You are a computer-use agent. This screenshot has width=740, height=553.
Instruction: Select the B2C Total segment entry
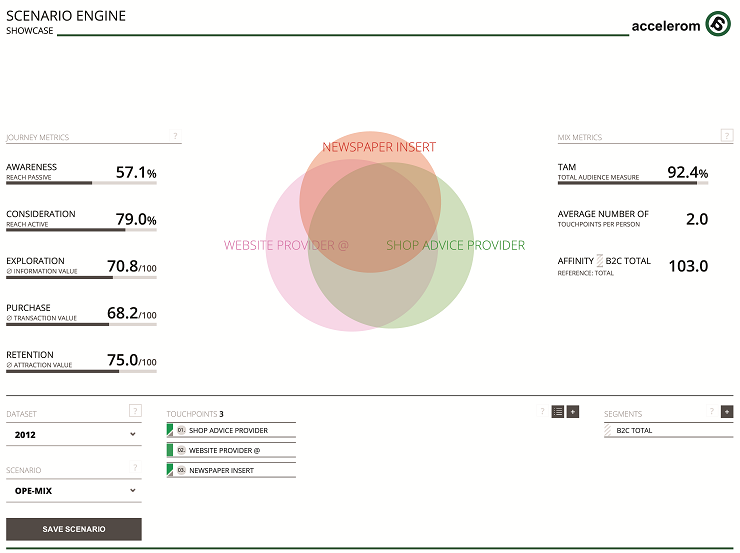(x=668, y=431)
